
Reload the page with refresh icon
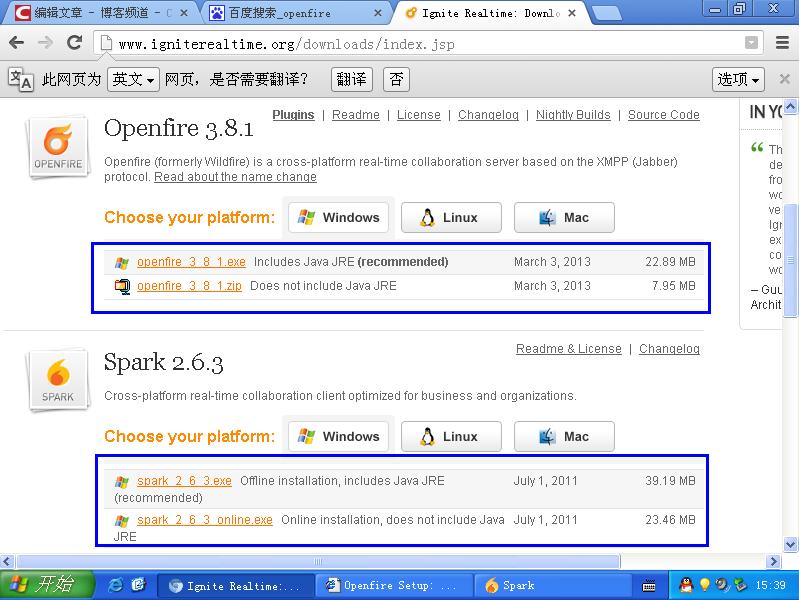(x=74, y=43)
